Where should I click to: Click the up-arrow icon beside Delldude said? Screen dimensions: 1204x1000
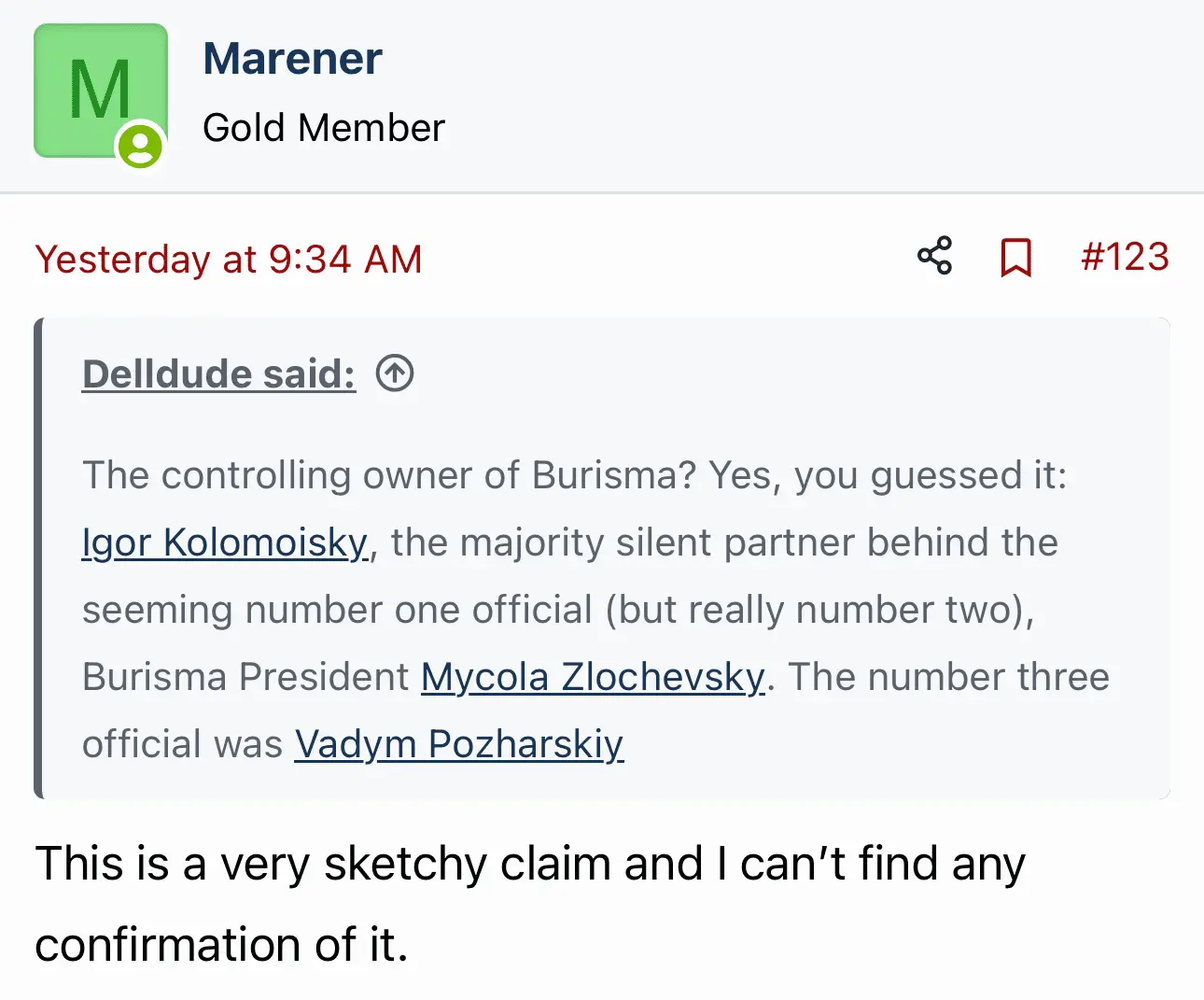(395, 373)
